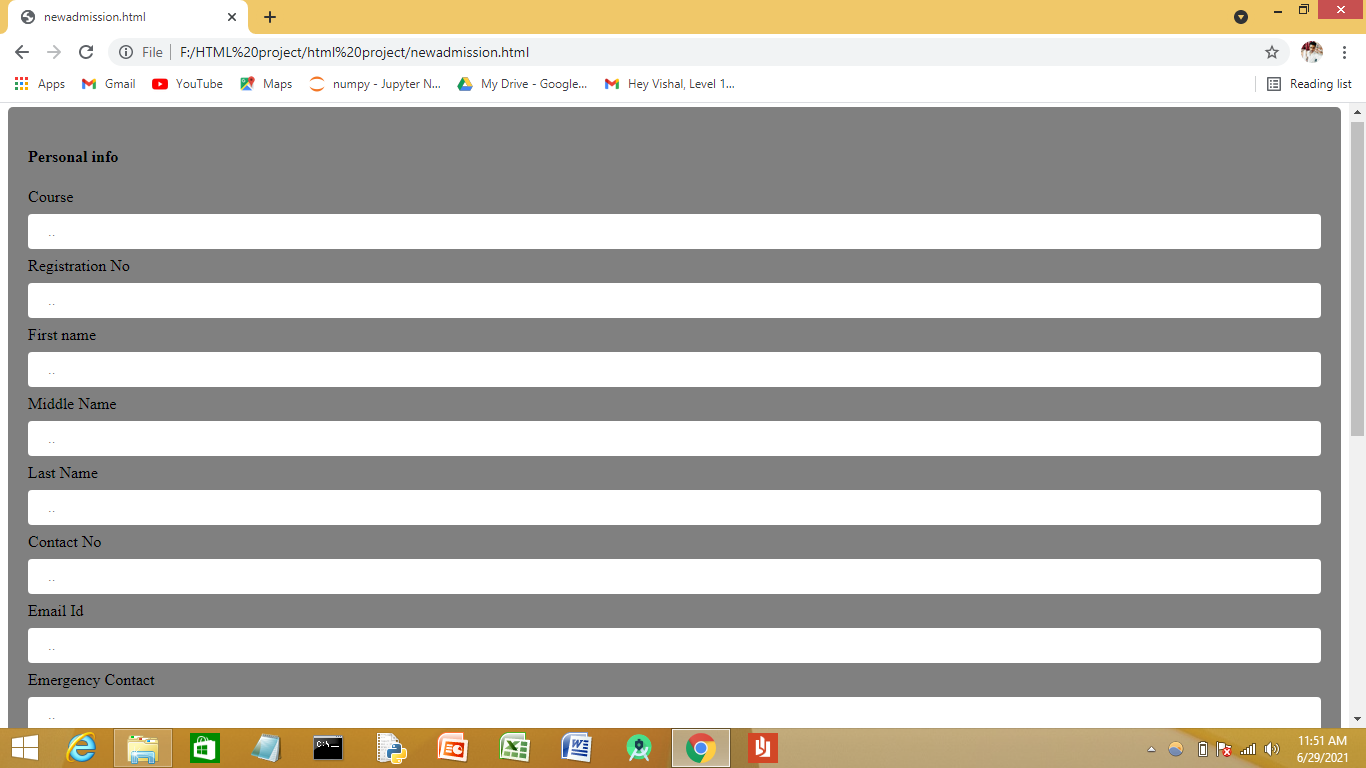Open the Gmail bookmark
This screenshot has width=1366, height=768.
click(107, 84)
